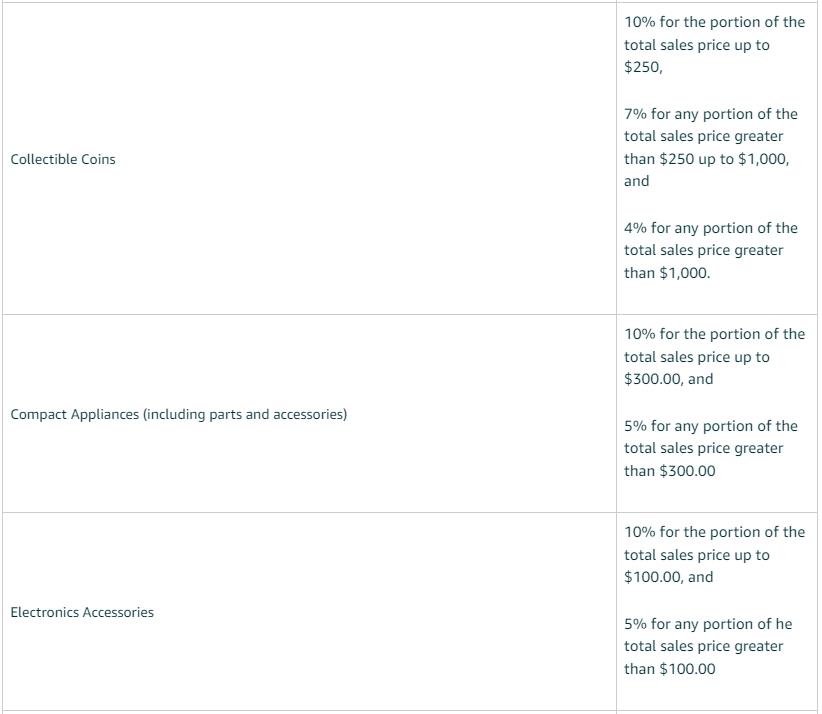Click the "than $100.00" line
Viewport: 822px width, 714px height.
[x=670, y=669]
